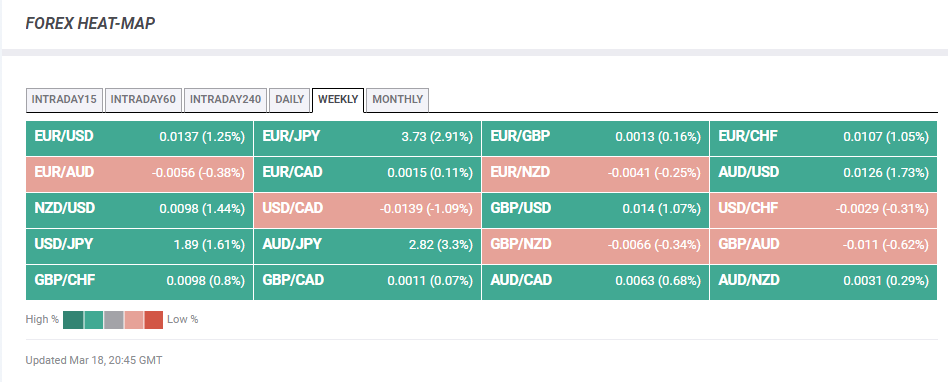Switch to the DAILY tab
Image resolution: width=948 pixels, height=382 pixels.
[290, 100]
